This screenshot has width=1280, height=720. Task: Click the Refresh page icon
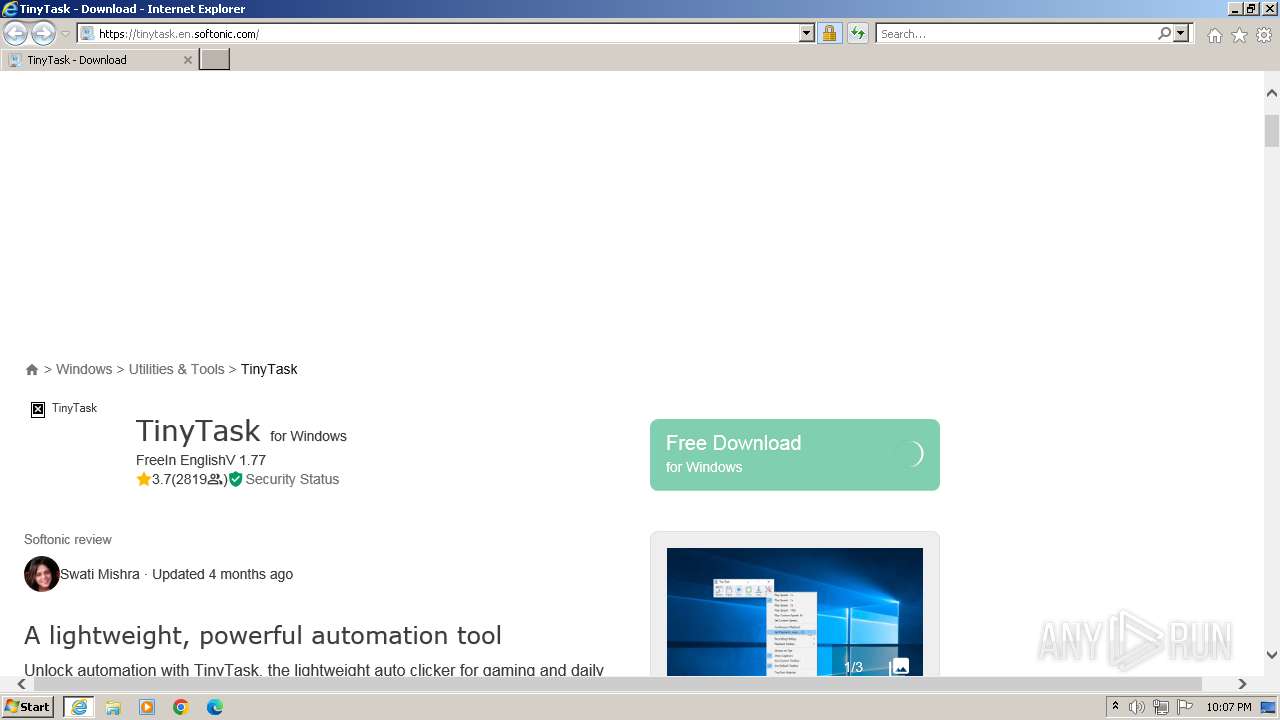(858, 33)
